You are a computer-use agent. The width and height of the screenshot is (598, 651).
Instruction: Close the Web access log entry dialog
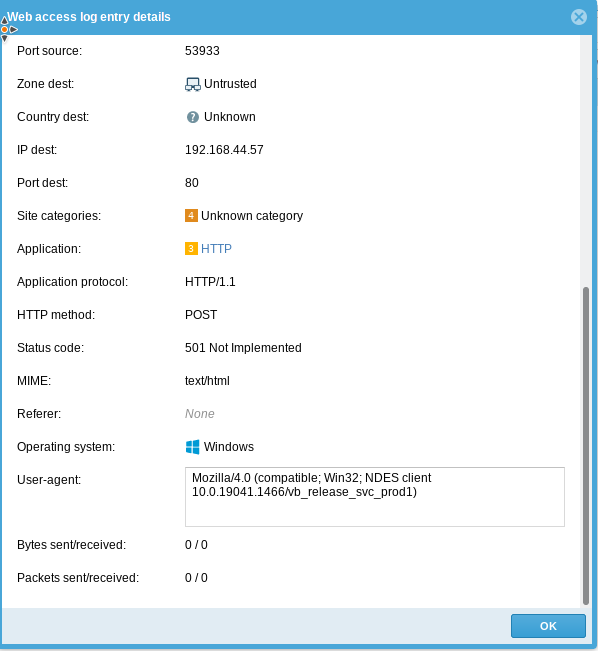pyautogui.click(x=579, y=17)
